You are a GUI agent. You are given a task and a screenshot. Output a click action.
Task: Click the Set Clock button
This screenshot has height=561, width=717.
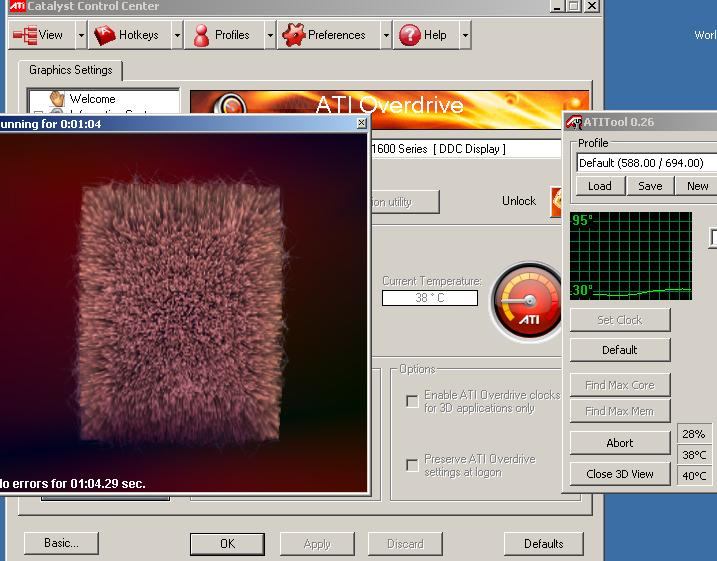(x=620, y=320)
